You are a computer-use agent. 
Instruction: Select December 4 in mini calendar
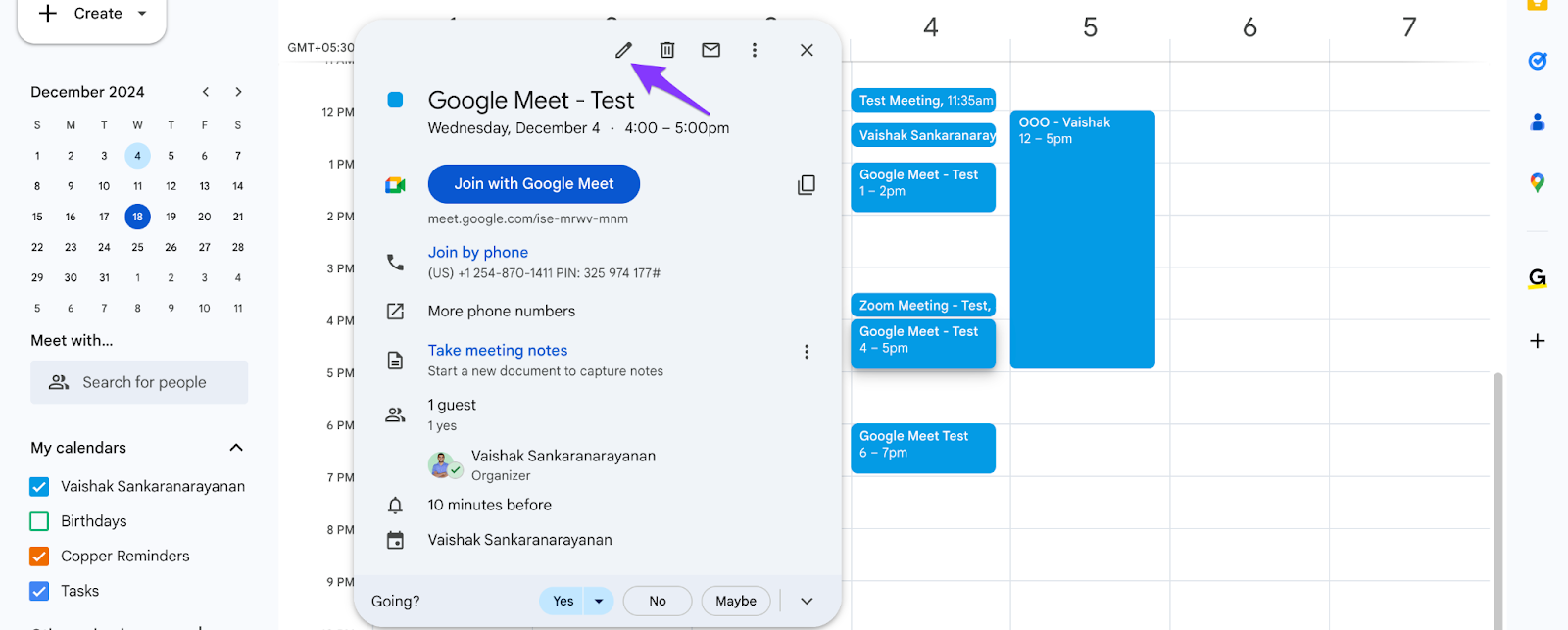[x=137, y=156]
